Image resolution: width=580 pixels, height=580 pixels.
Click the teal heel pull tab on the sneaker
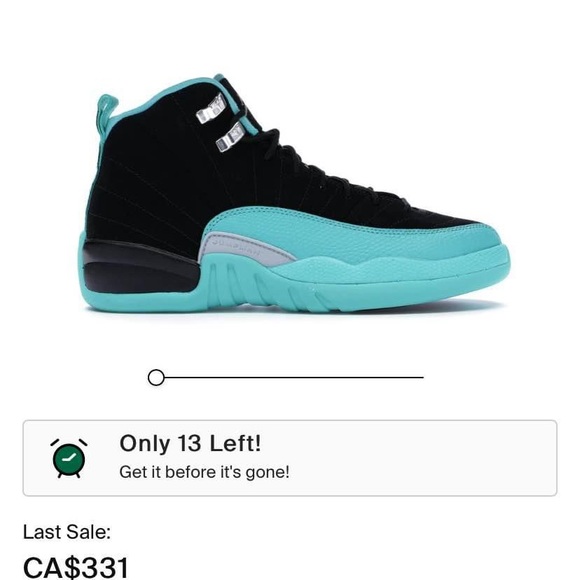tap(107, 113)
